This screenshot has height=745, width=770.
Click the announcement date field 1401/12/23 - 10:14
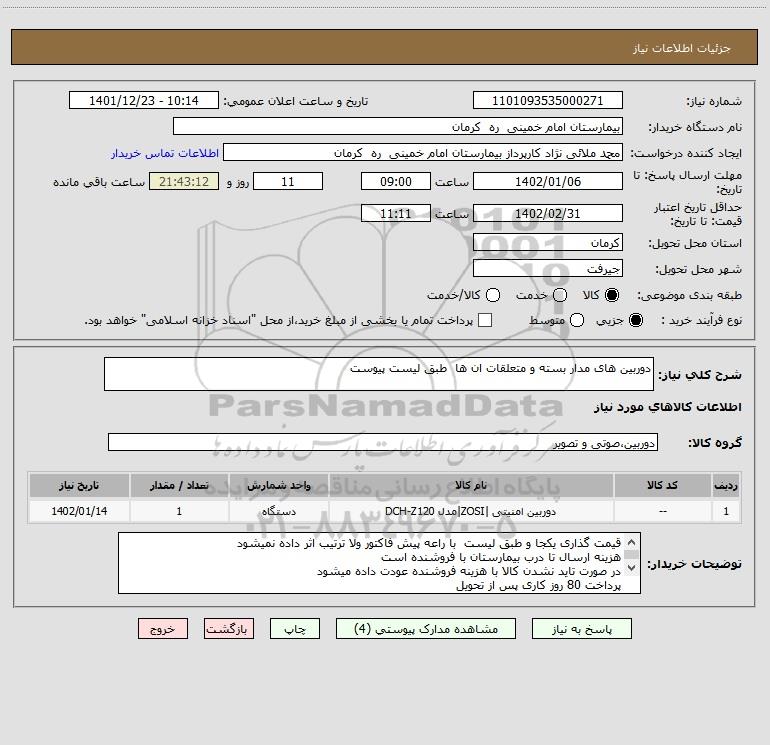(144, 100)
